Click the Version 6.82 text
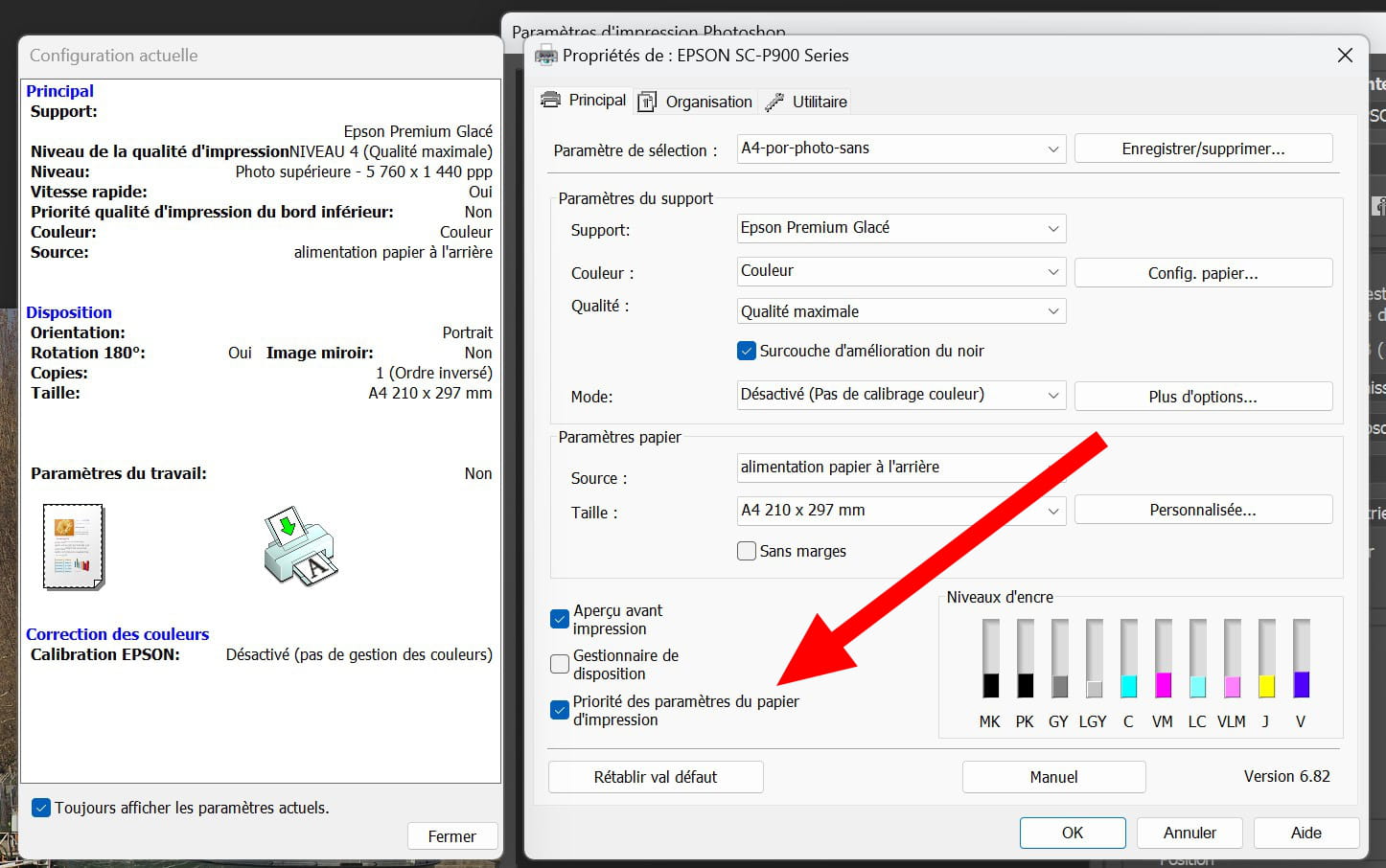1386x868 pixels. 1286,776
